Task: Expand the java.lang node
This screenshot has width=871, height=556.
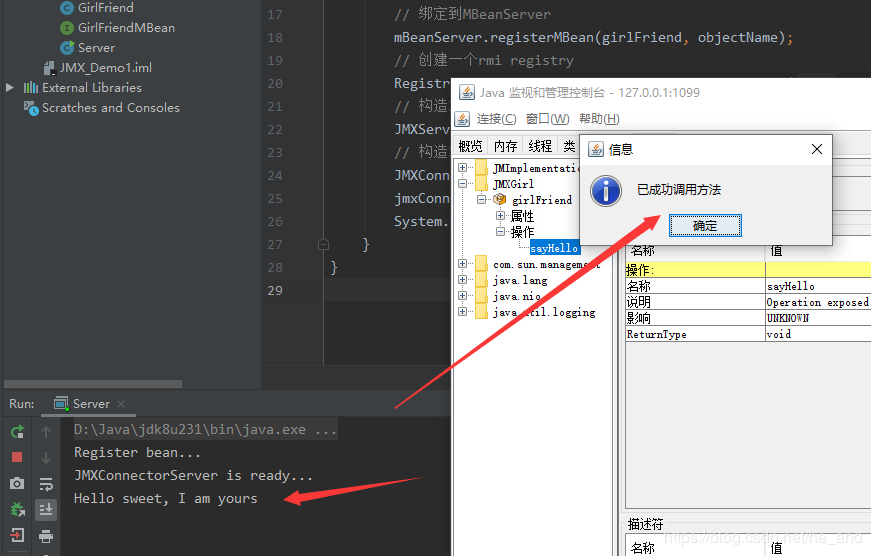Action: pos(462,279)
